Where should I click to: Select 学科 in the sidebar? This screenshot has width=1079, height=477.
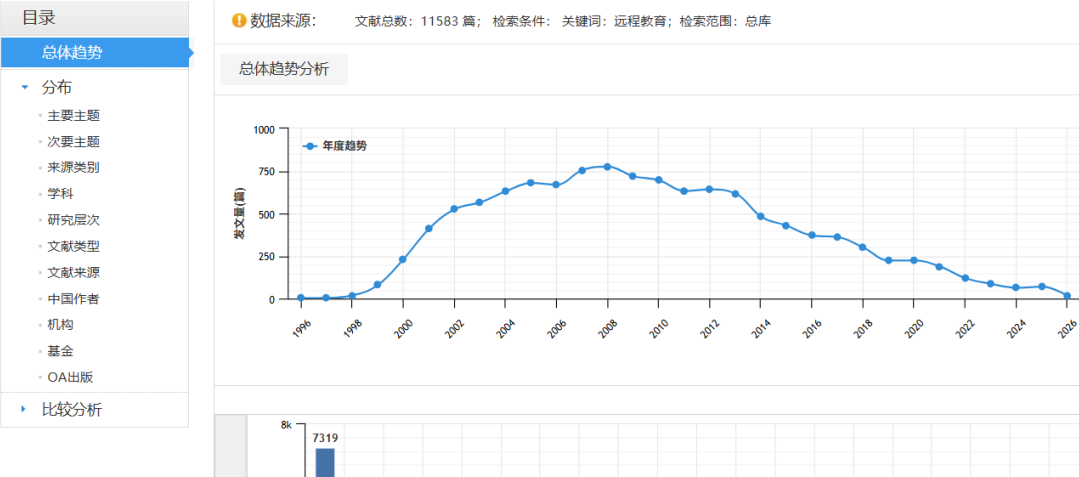point(61,194)
